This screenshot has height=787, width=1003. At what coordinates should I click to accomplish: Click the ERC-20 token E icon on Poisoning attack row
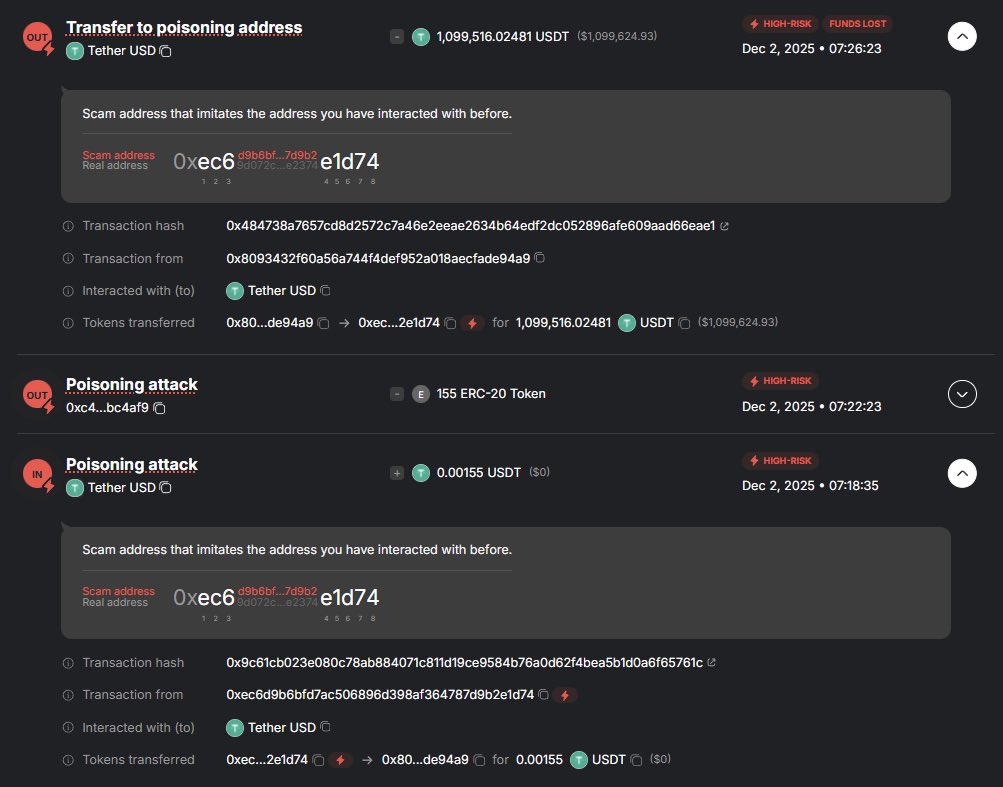click(420, 394)
